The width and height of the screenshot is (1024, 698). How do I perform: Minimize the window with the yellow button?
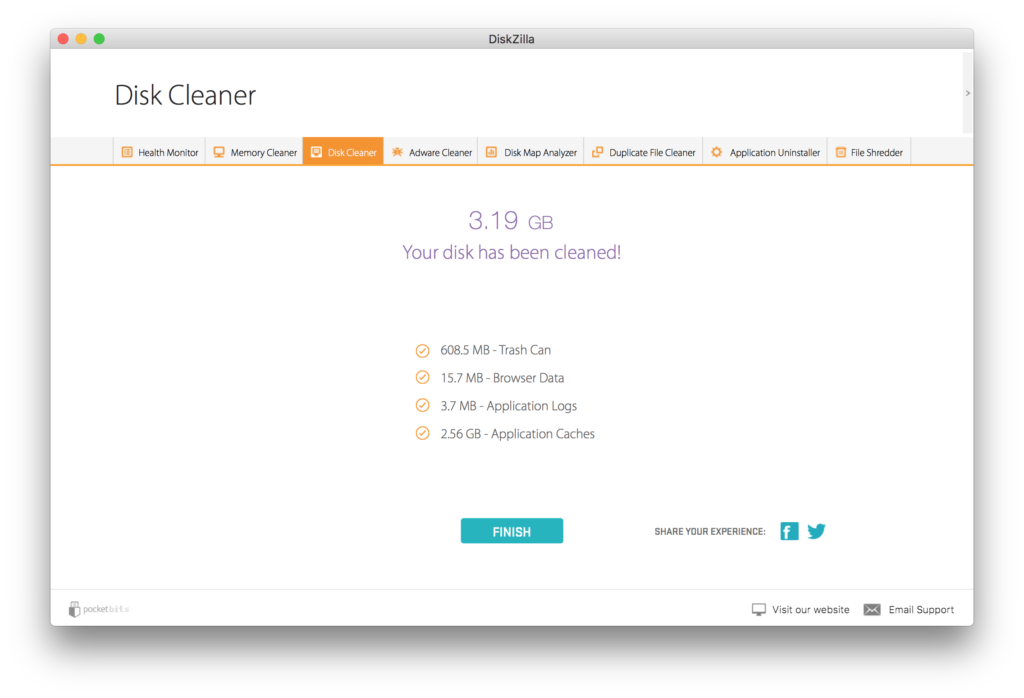(81, 39)
